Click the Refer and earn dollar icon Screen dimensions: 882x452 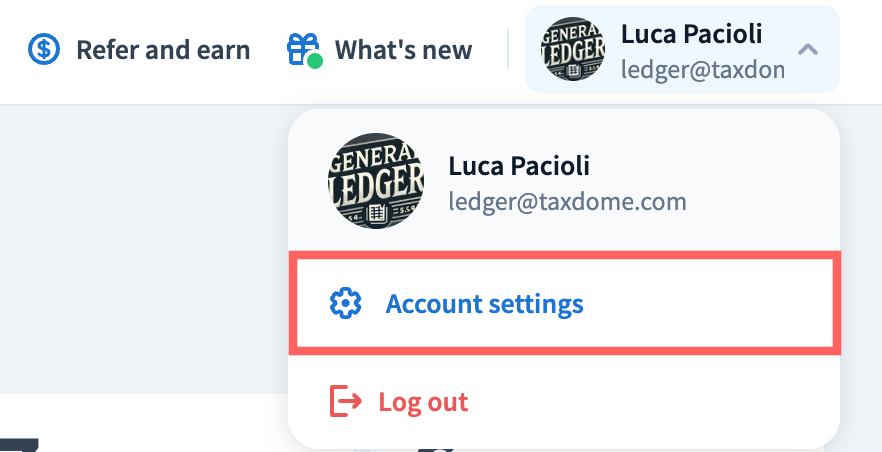coord(44,48)
